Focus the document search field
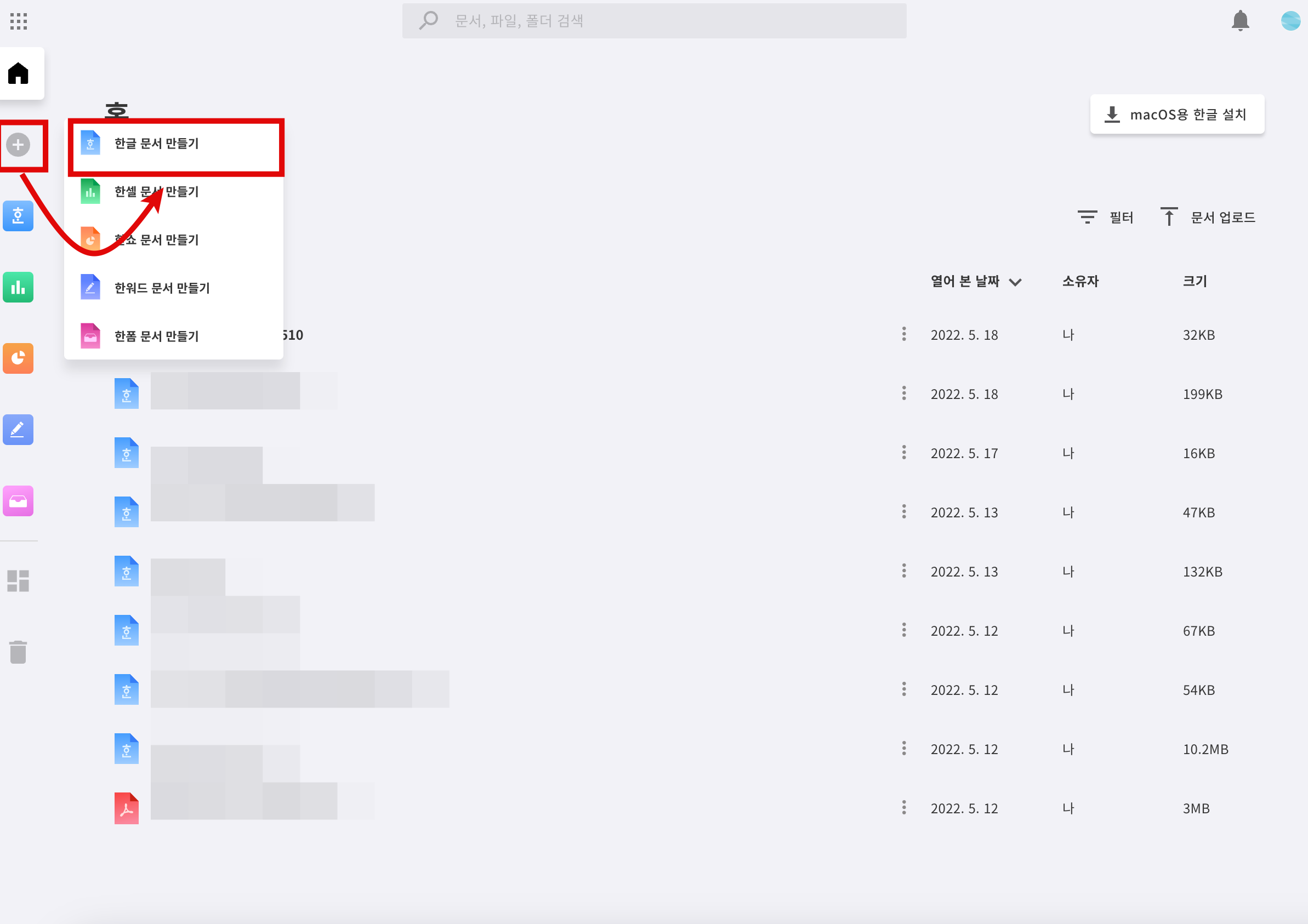This screenshot has height=924, width=1308. [x=654, y=21]
